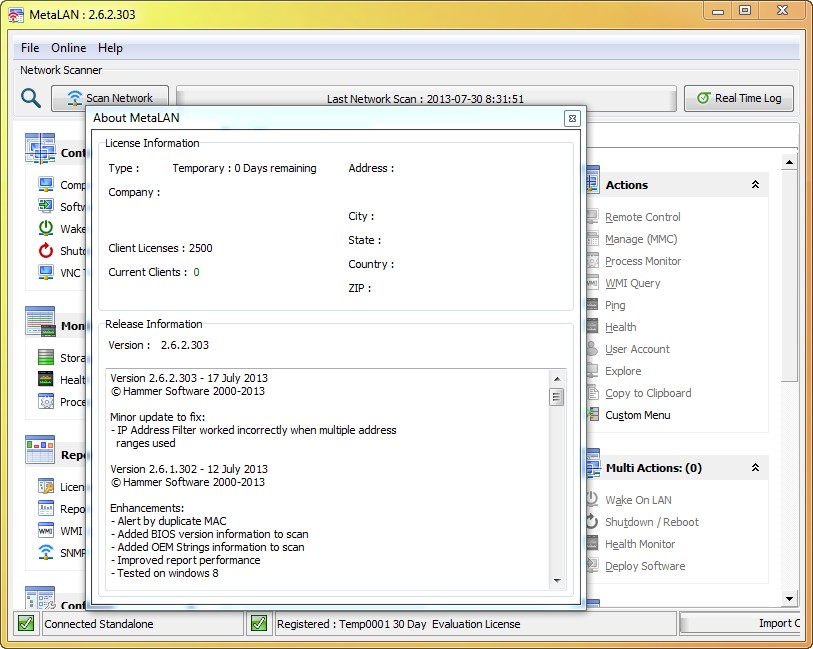The height and width of the screenshot is (649, 813).
Task: Click the Reports chart icon in sidebar
Action: [46, 508]
